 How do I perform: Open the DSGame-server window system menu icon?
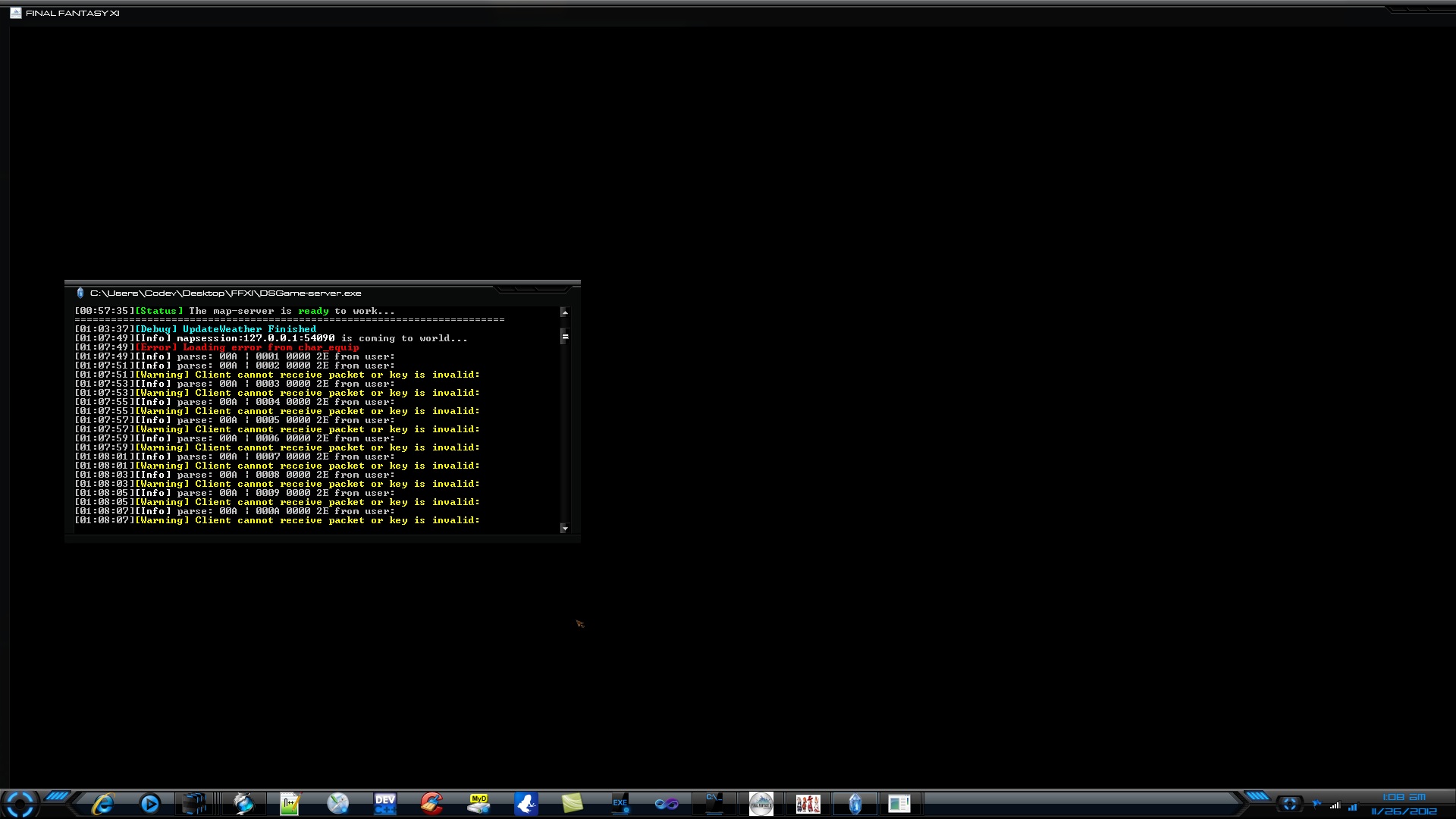pos(80,293)
